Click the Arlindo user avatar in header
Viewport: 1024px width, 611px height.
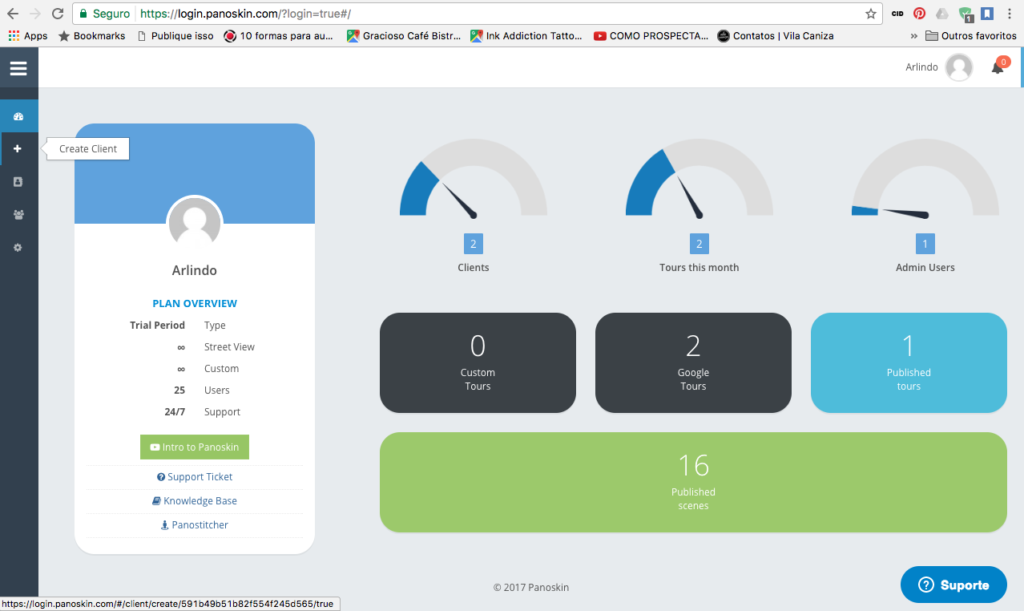959,67
